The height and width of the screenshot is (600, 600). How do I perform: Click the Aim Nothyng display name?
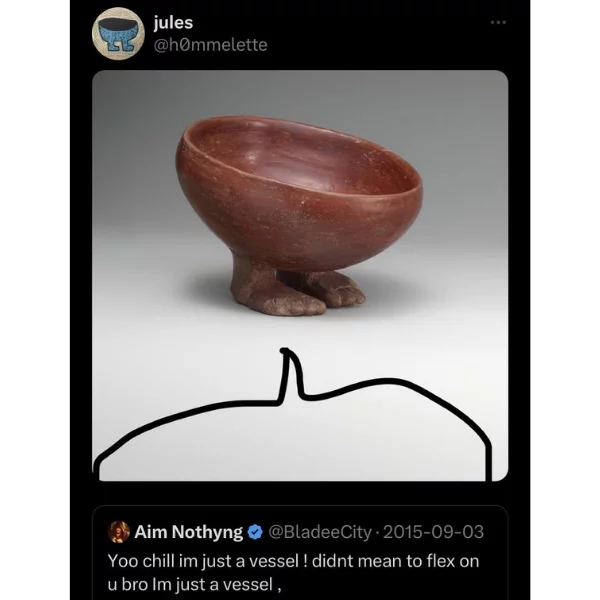188,532
